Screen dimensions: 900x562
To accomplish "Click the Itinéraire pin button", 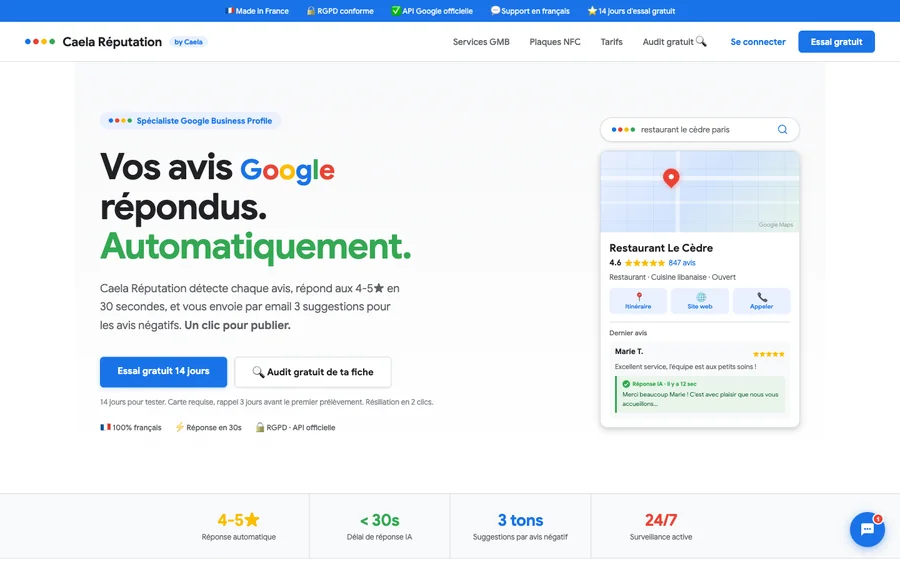I will point(638,301).
